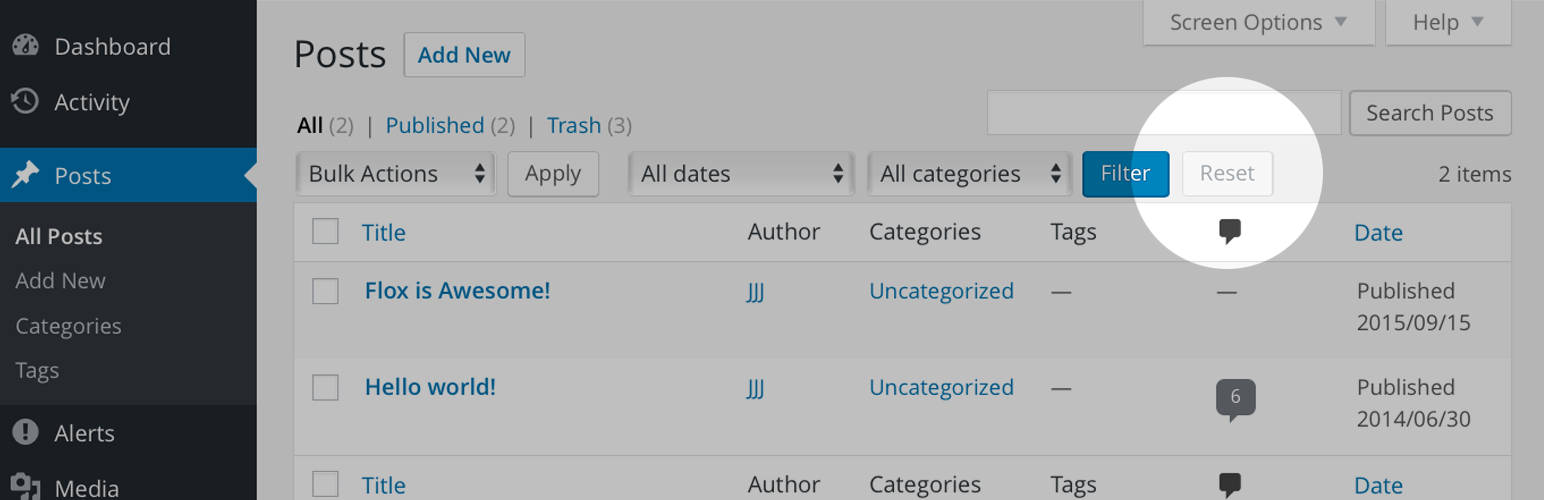Open the 6 comments bubble on Hello world!
1544x500 pixels.
(x=1235, y=398)
